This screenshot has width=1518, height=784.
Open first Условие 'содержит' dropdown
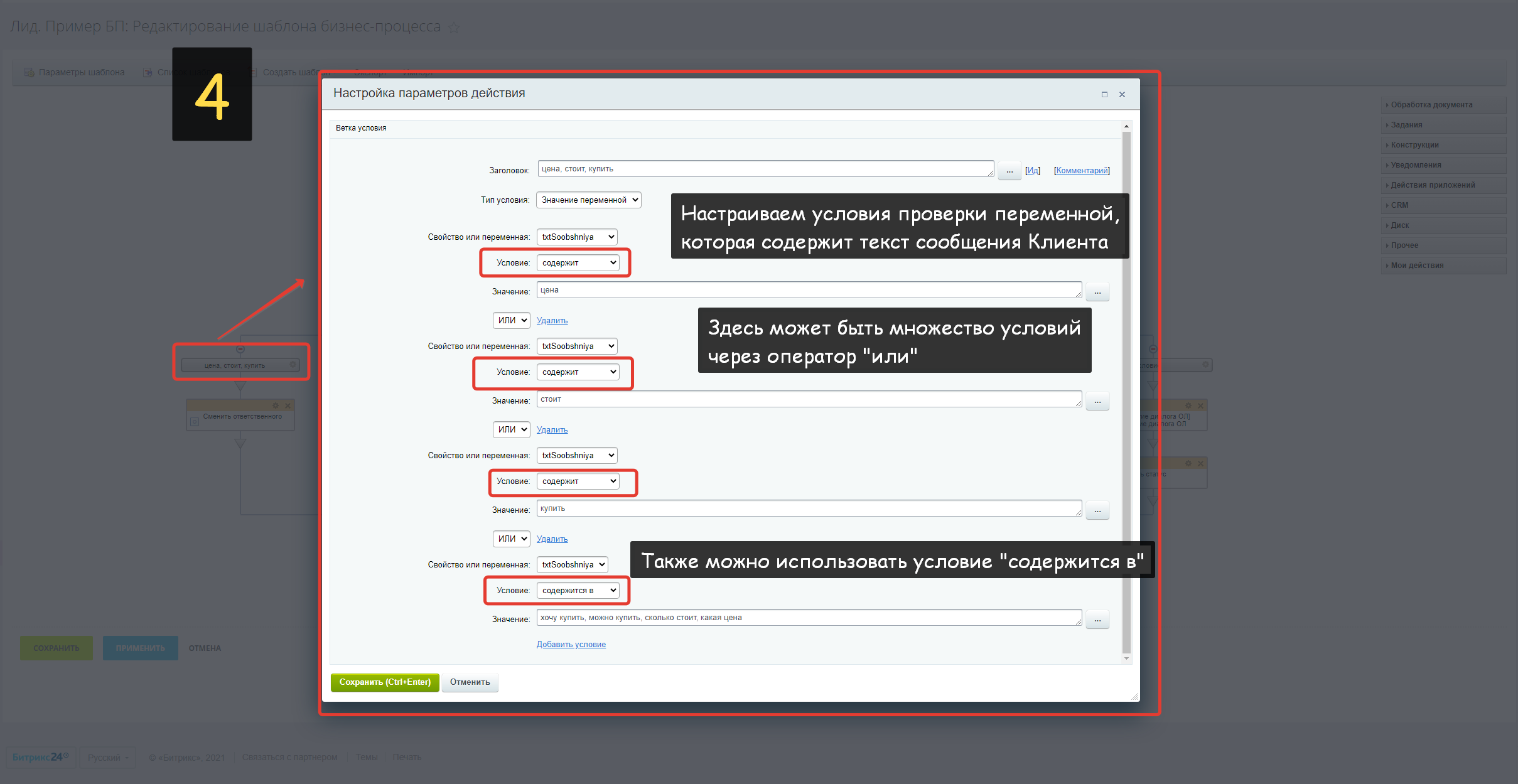click(x=578, y=263)
